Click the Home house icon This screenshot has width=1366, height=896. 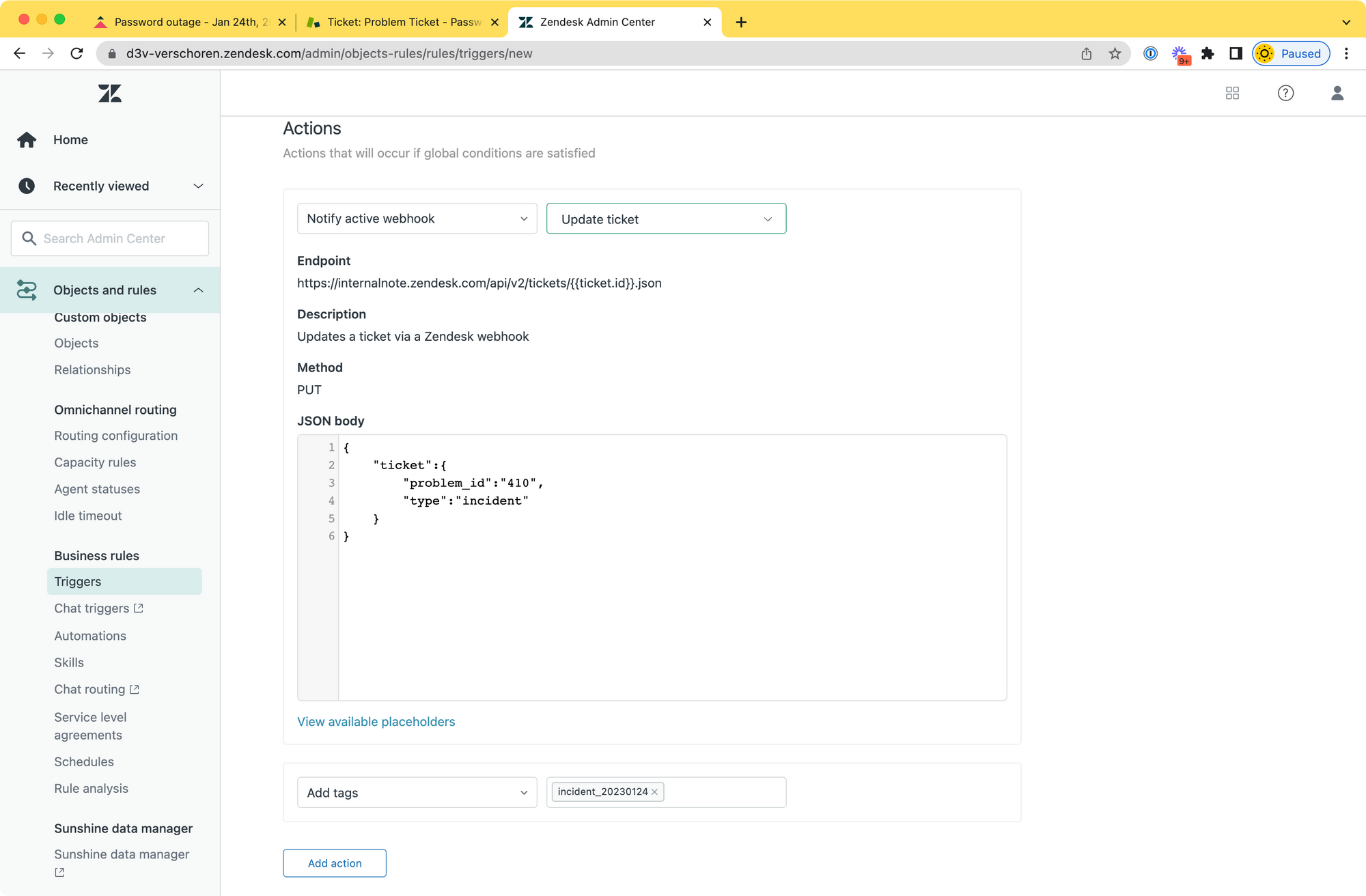[27, 139]
